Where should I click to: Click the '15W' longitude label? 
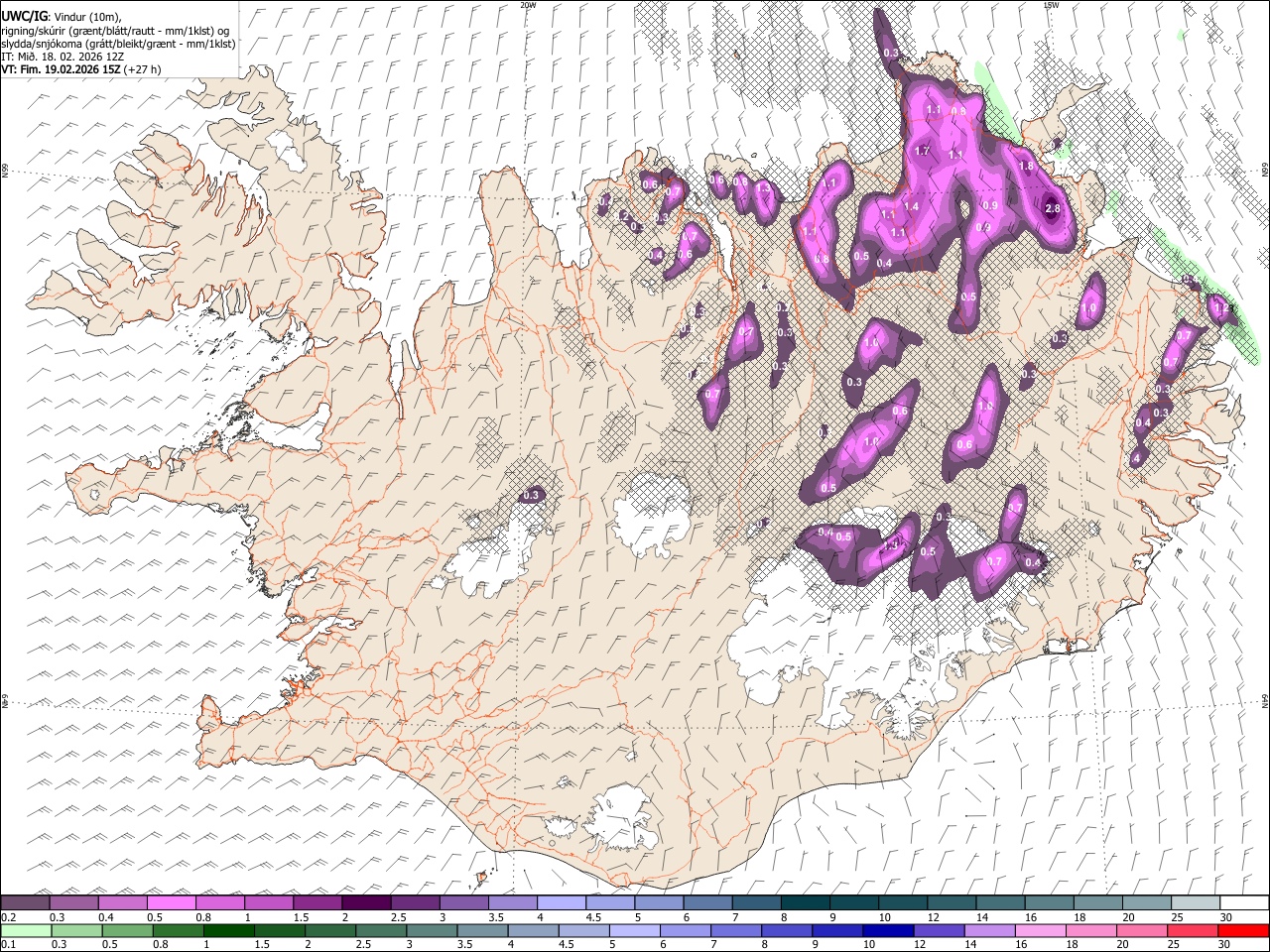pos(1051,5)
